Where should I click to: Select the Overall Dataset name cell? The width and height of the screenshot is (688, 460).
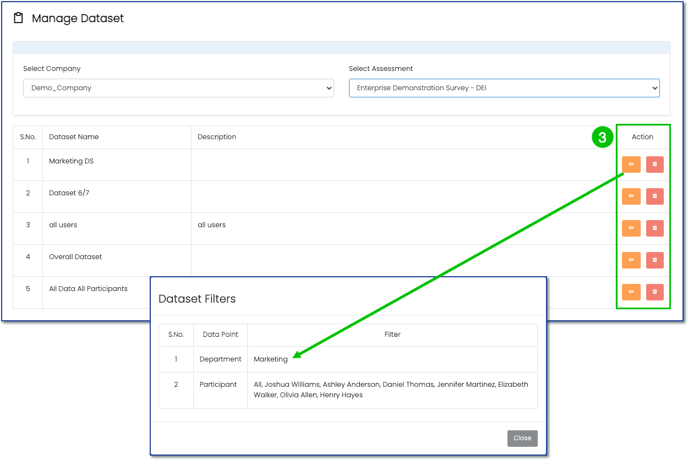click(76, 257)
